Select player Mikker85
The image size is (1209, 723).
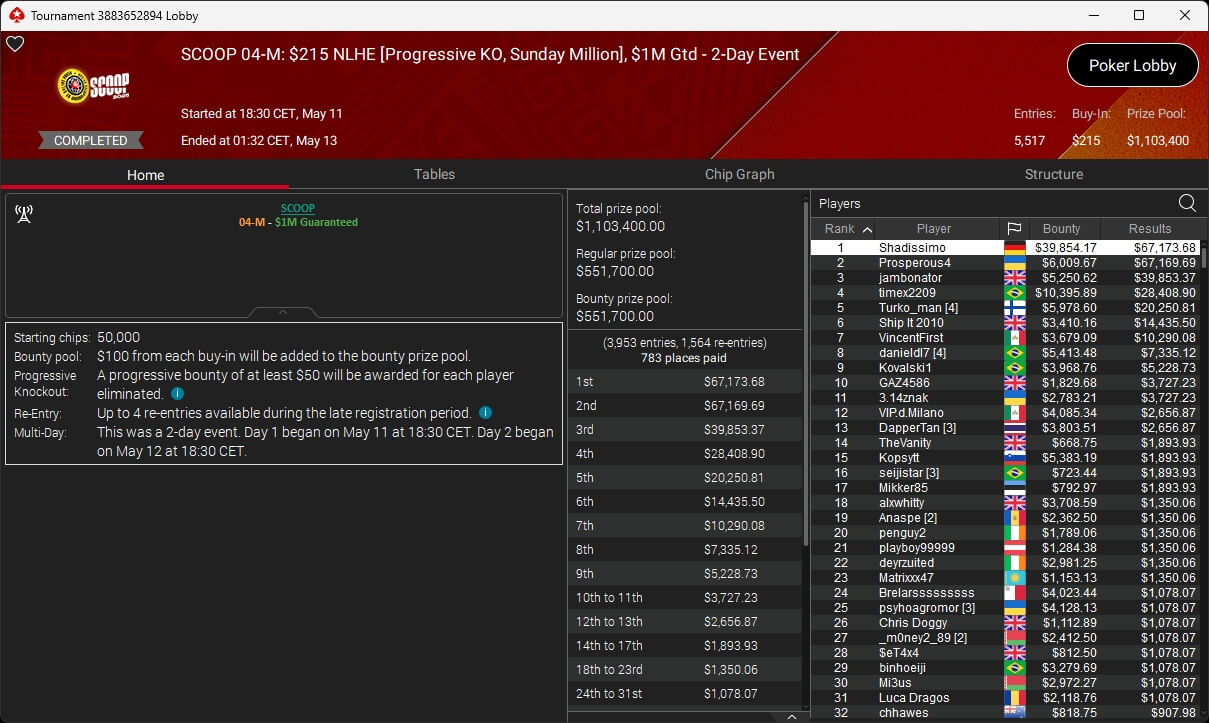[903, 488]
